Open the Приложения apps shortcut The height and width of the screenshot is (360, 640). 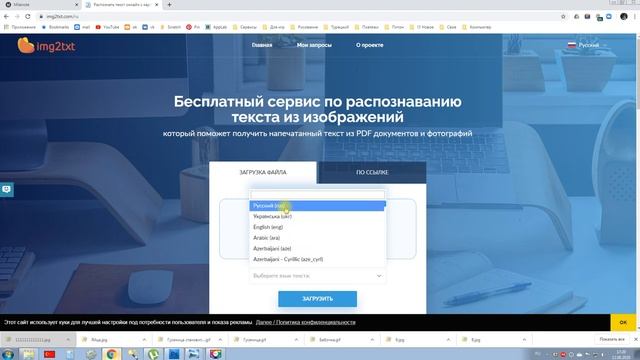(20, 27)
